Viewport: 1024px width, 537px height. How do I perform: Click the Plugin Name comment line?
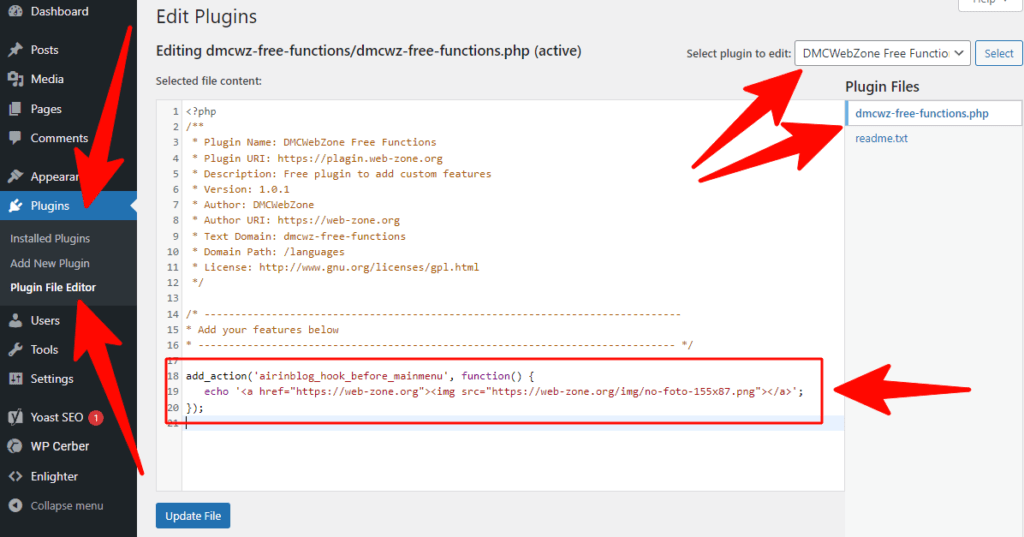point(314,142)
